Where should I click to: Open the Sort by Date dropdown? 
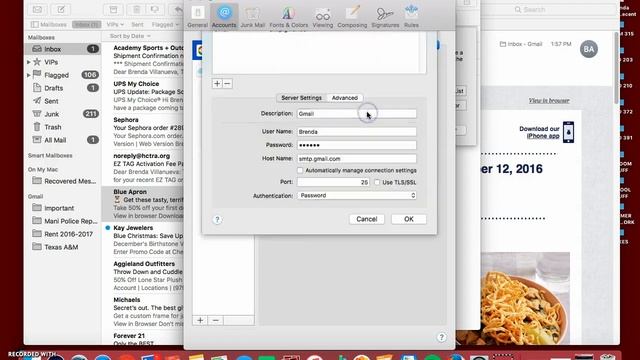[130, 36]
